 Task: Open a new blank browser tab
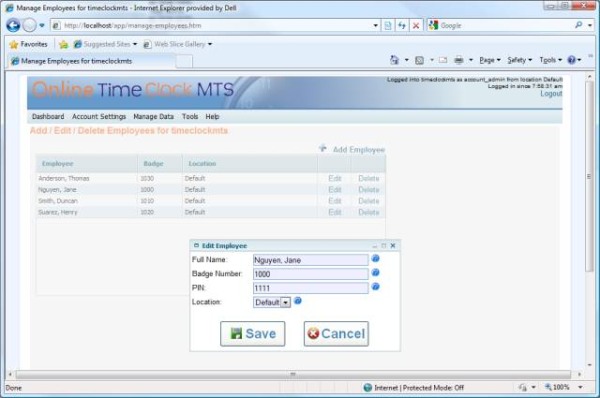click(x=184, y=61)
